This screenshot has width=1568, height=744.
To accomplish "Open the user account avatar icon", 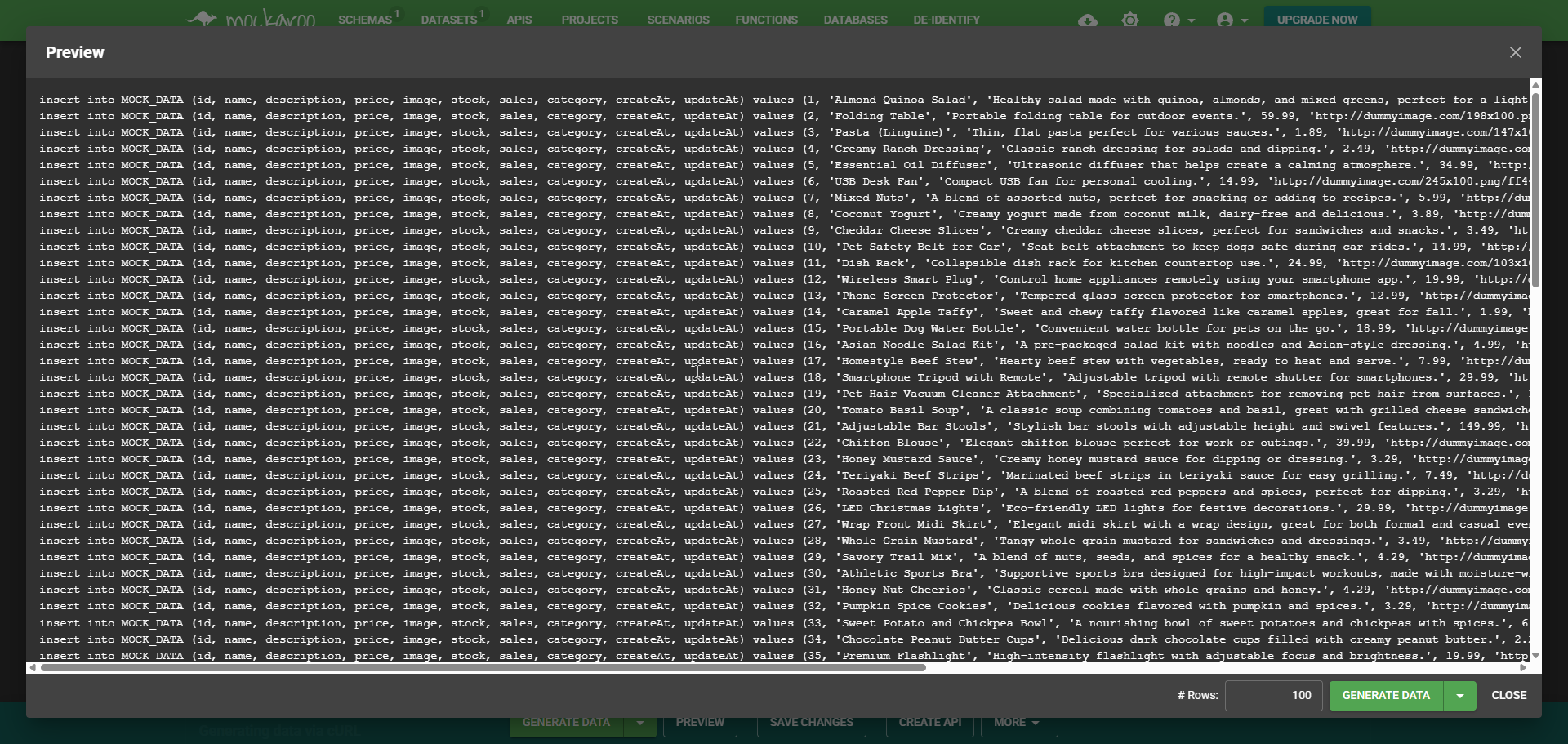I will pos(1224,20).
